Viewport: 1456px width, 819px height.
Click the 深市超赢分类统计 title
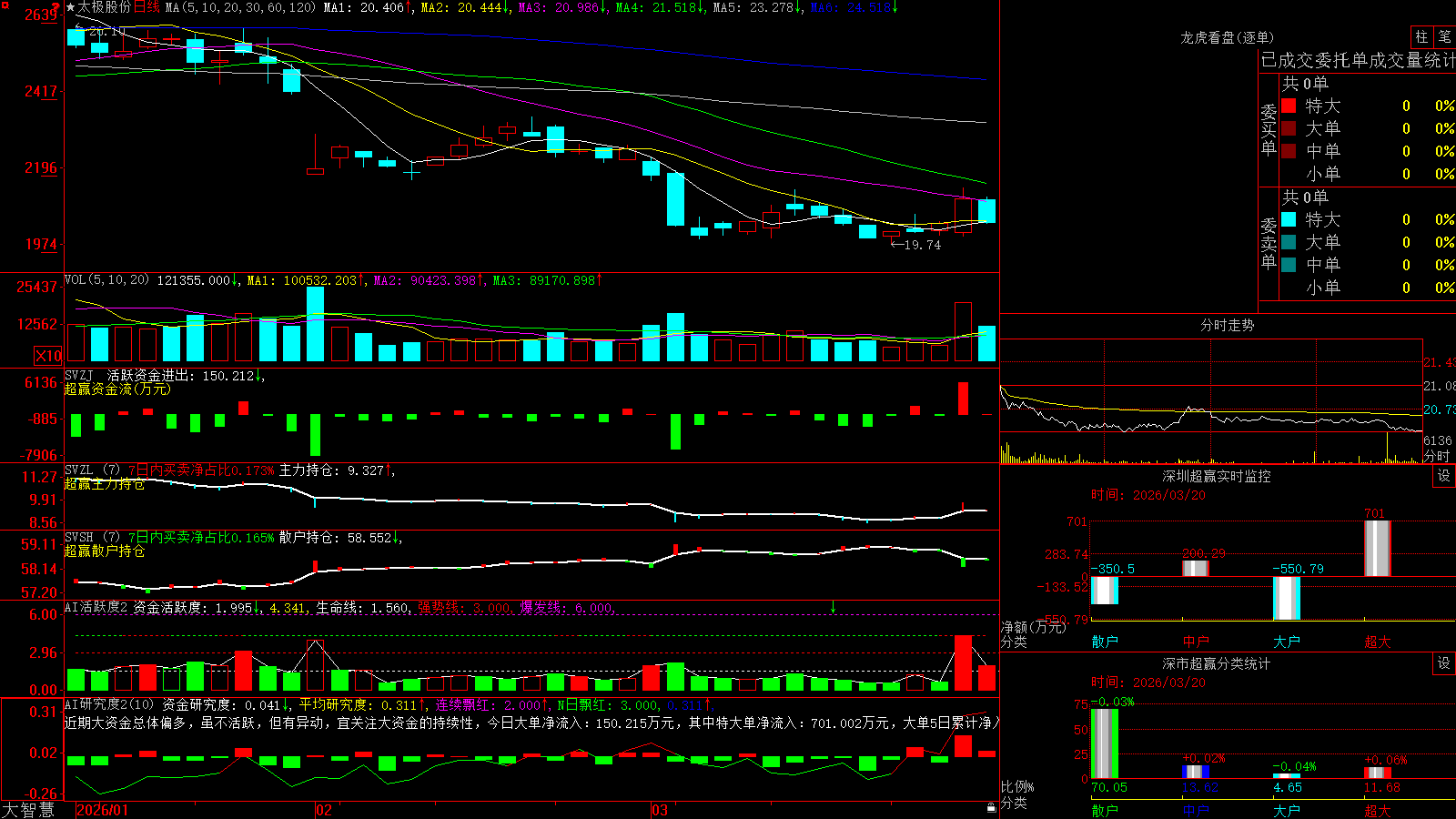tap(1216, 663)
